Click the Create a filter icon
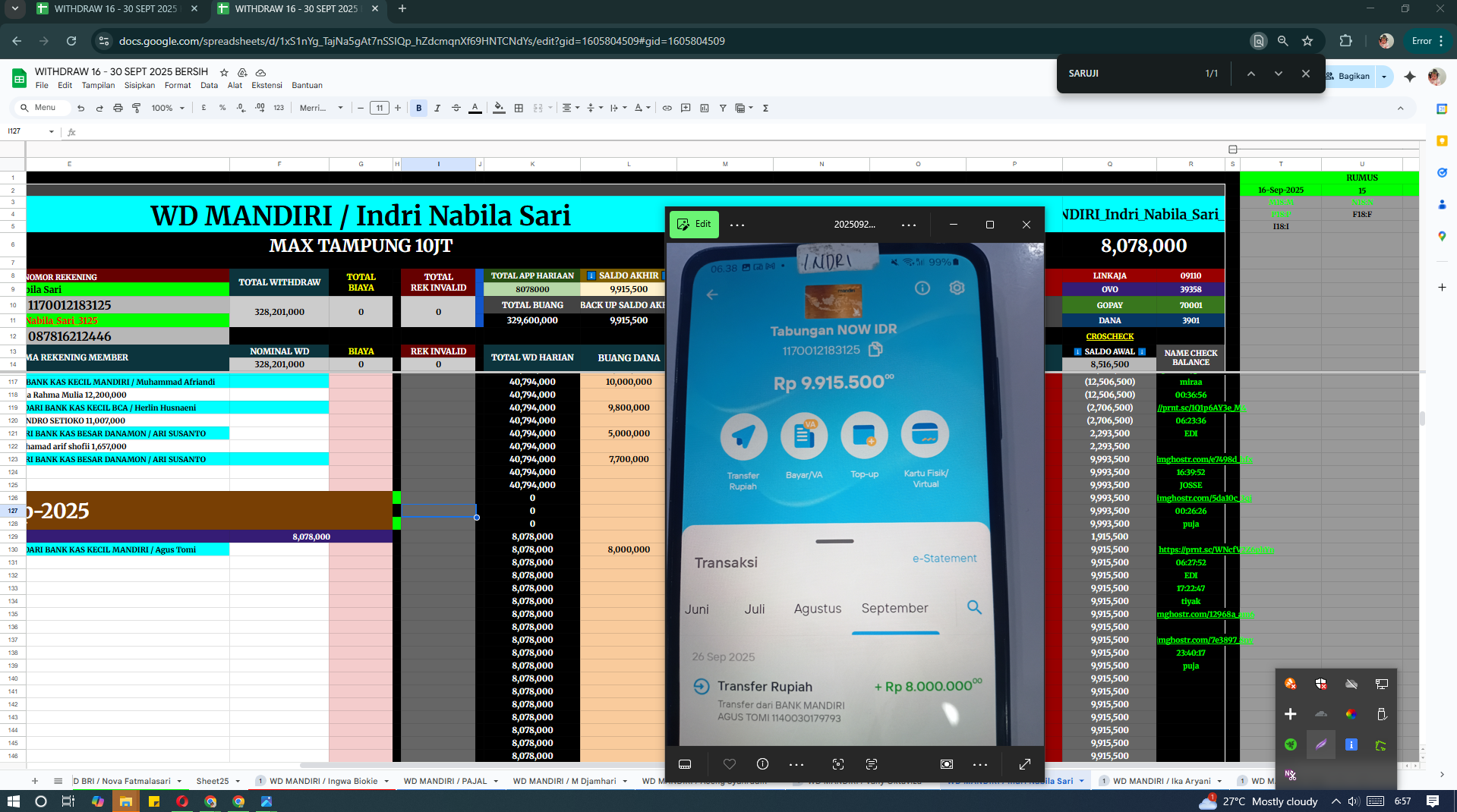 [x=723, y=108]
